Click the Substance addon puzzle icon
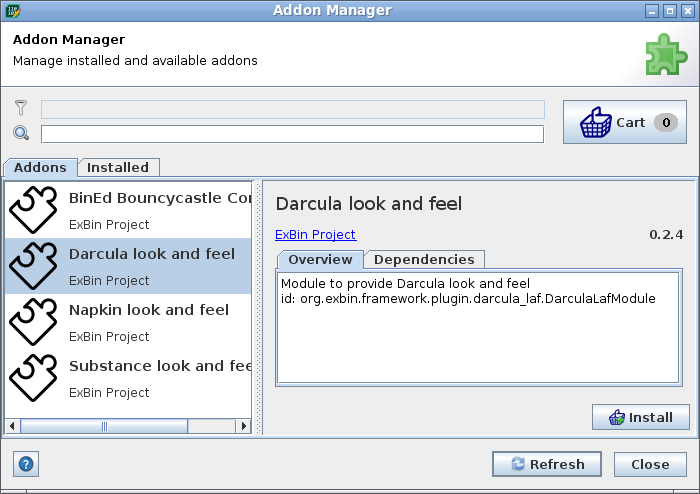Image resolution: width=700 pixels, height=494 pixels. point(33,378)
